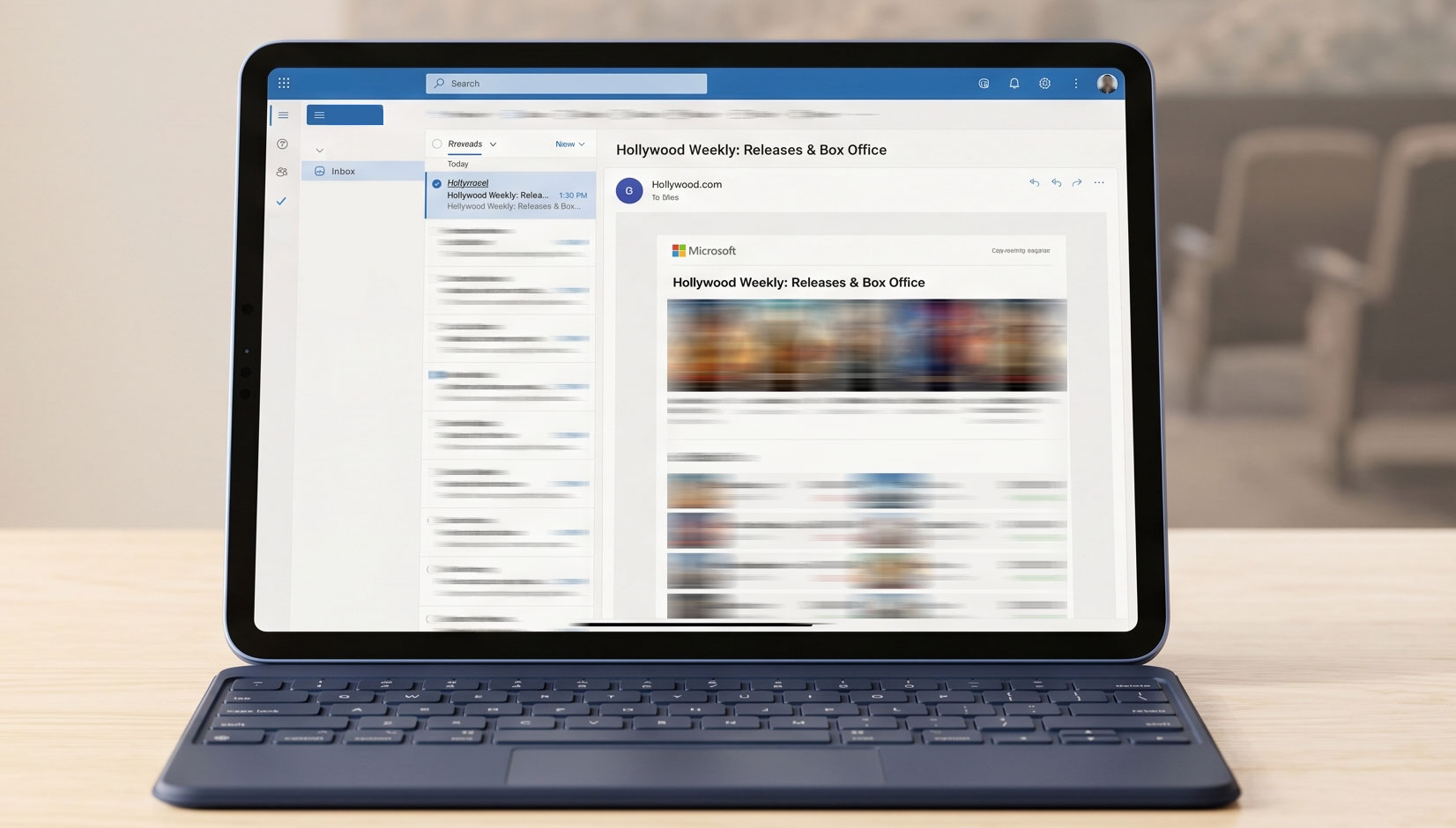This screenshot has width=1456, height=828.
Task: Open the People icon in left rail
Action: (x=282, y=173)
